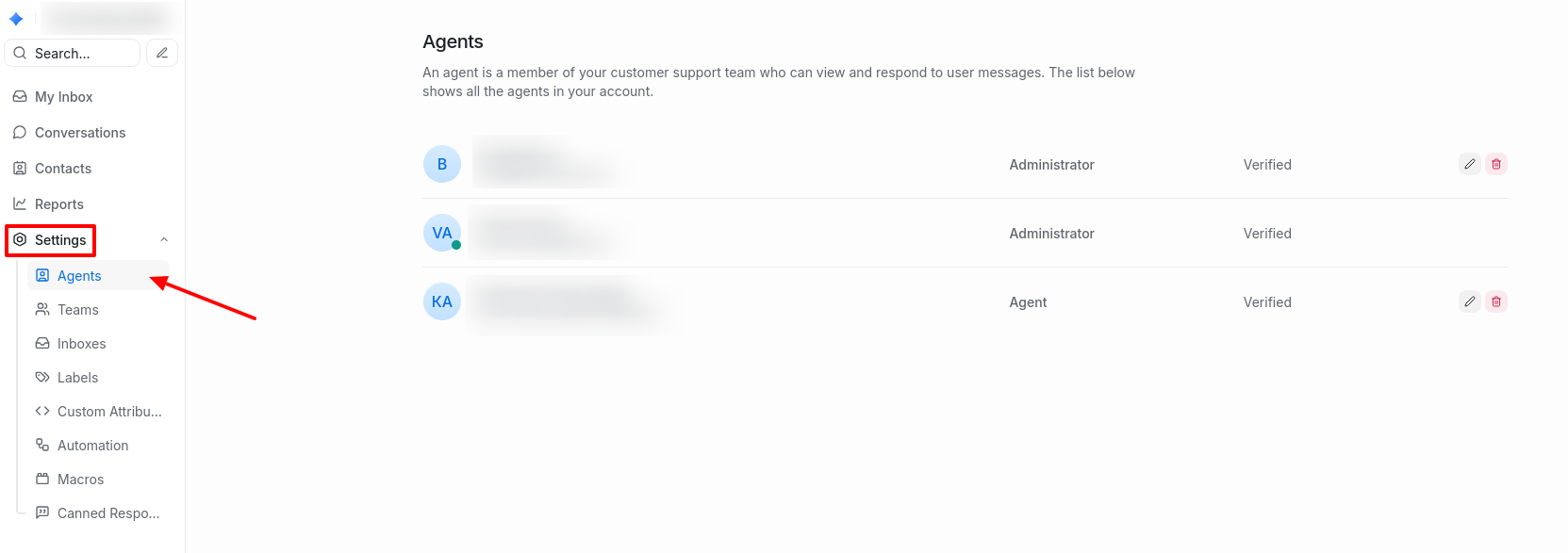Click the B agent avatar
This screenshot has width=1568, height=553.
pyautogui.click(x=442, y=164)
